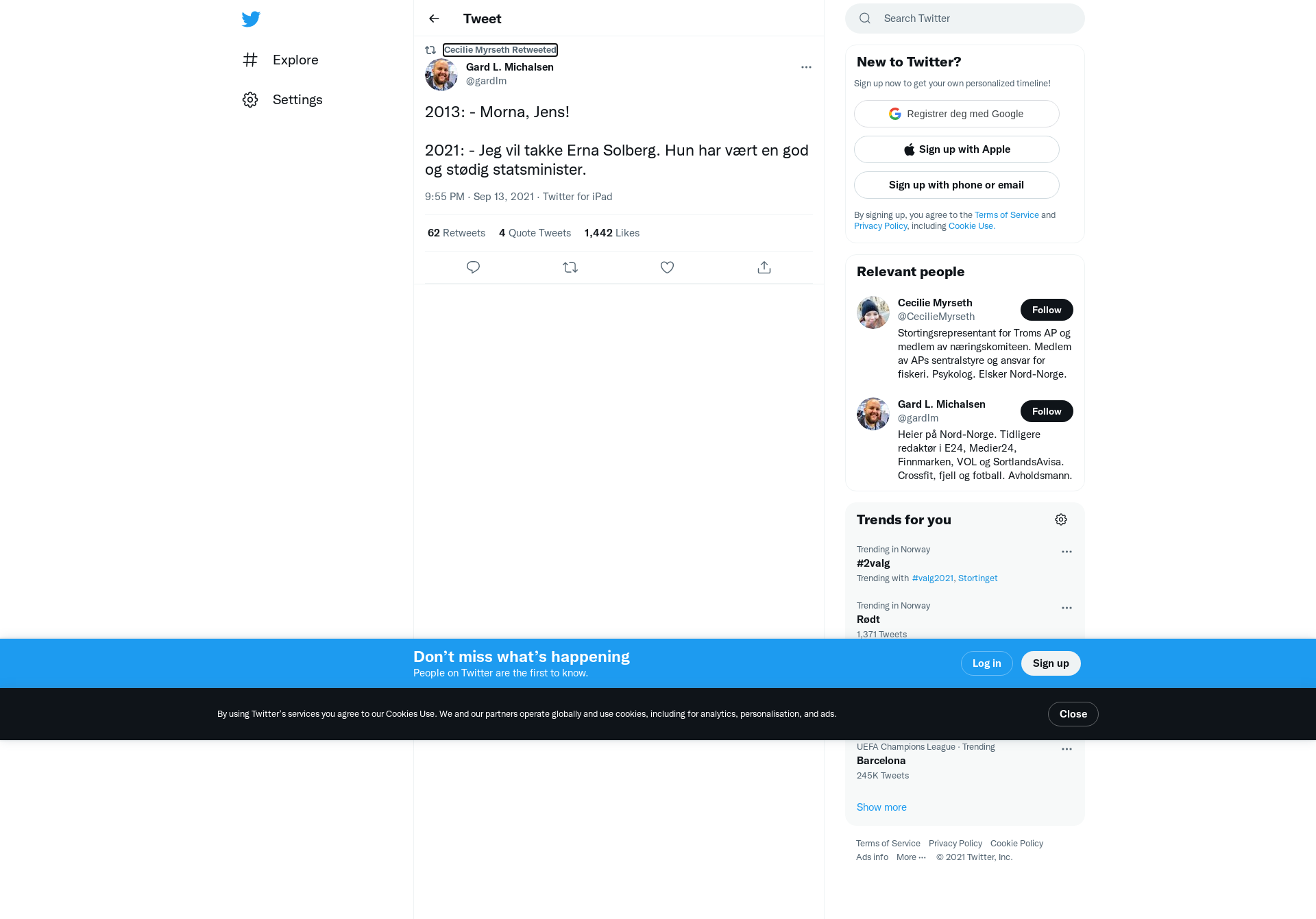Reply to the tweet using the speech bubble icon
The width and height of the screenshot is (1316, 919).
click(x=473, y=267)
